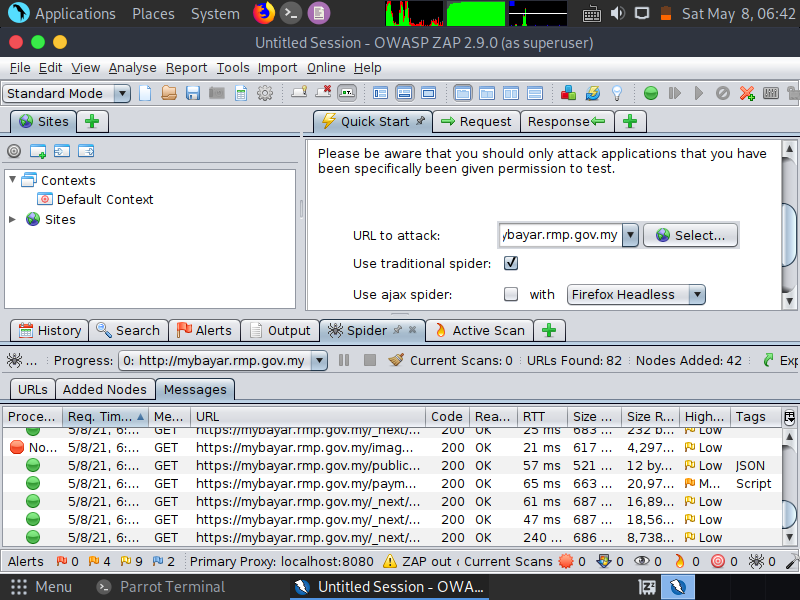This screenshot has width=800, height=600.
Task: Select Default Context tree item
Action: (95, 199)
